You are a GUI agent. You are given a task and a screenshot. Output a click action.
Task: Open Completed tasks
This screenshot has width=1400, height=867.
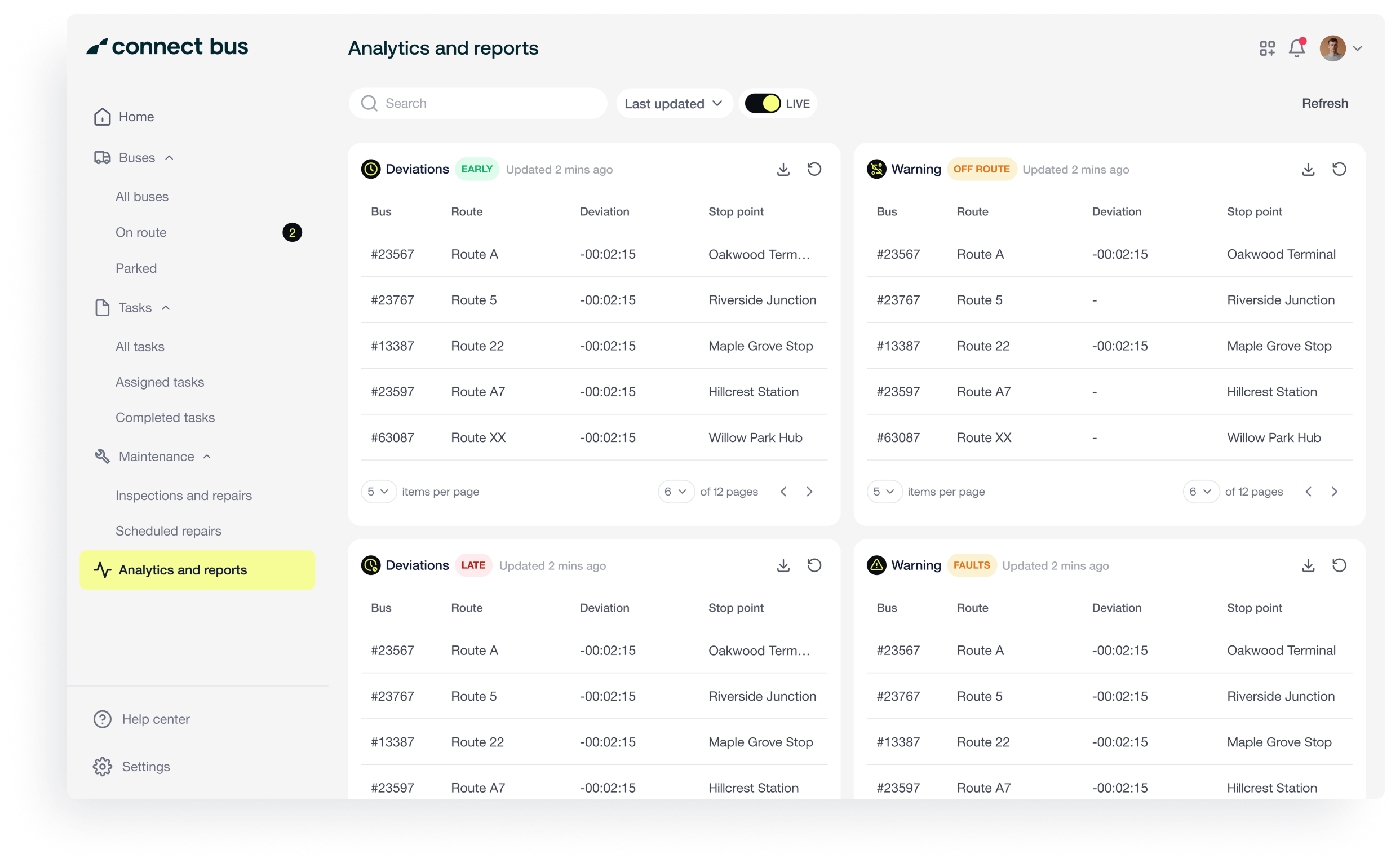coord(165,418)
